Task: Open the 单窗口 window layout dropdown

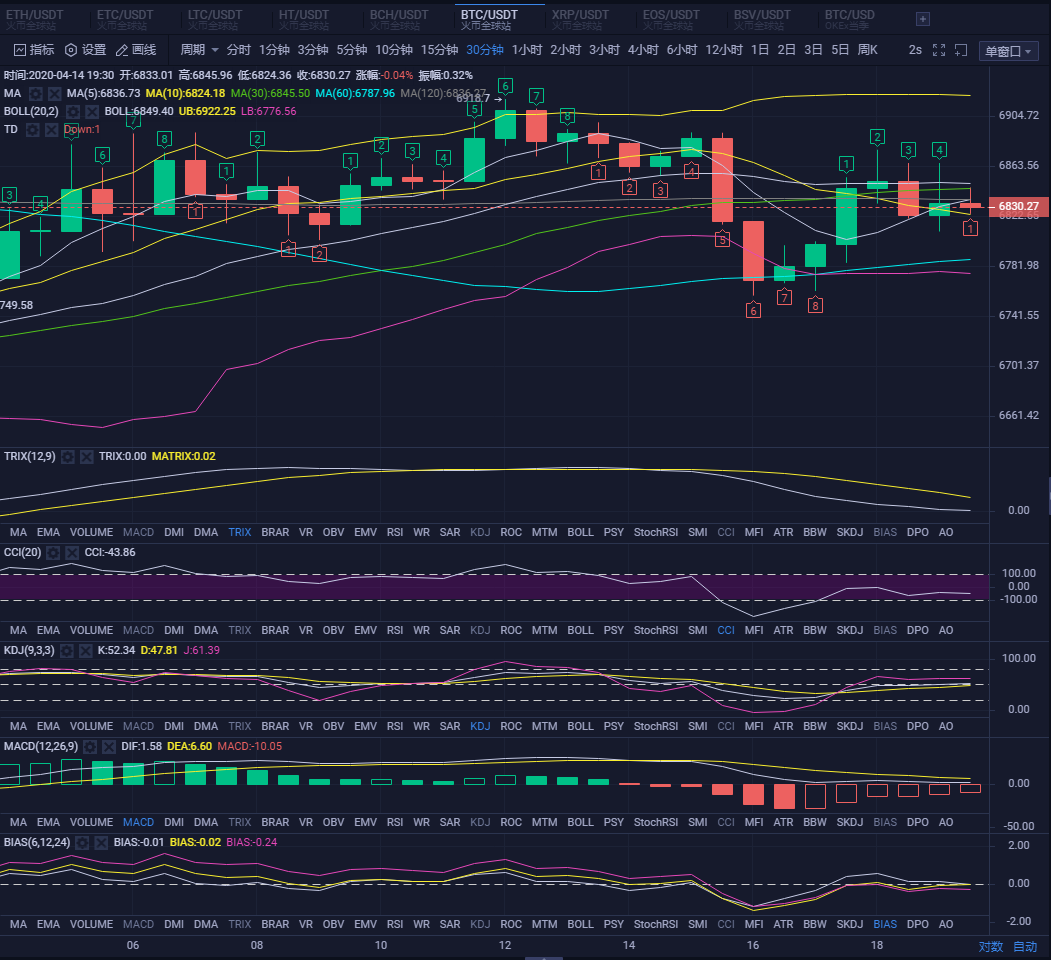Action: point(1008,51)
